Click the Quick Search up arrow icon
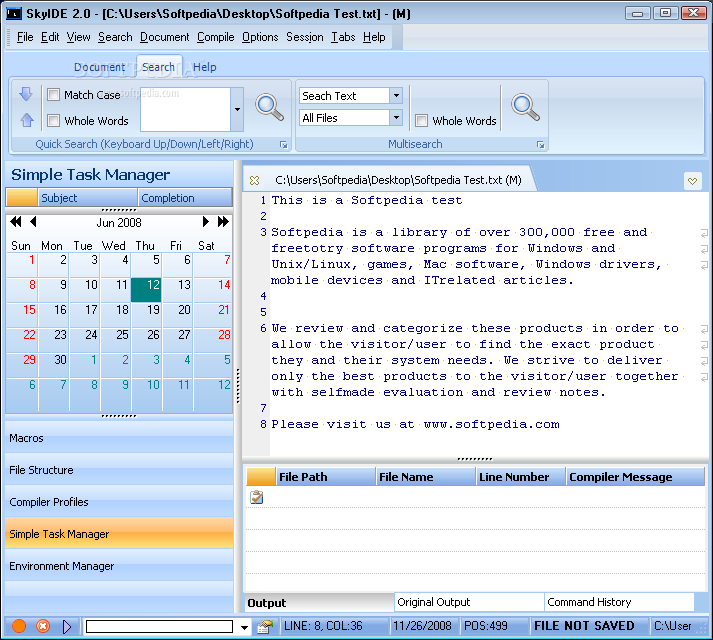Viewport: 713px width, 640px height. (27, 120)
